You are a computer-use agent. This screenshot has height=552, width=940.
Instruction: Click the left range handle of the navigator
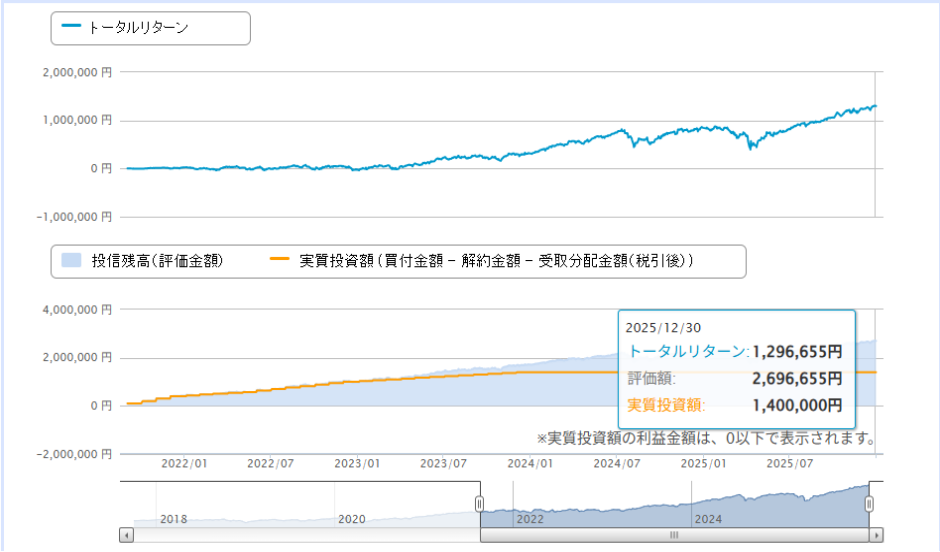[x=479, y=503]
